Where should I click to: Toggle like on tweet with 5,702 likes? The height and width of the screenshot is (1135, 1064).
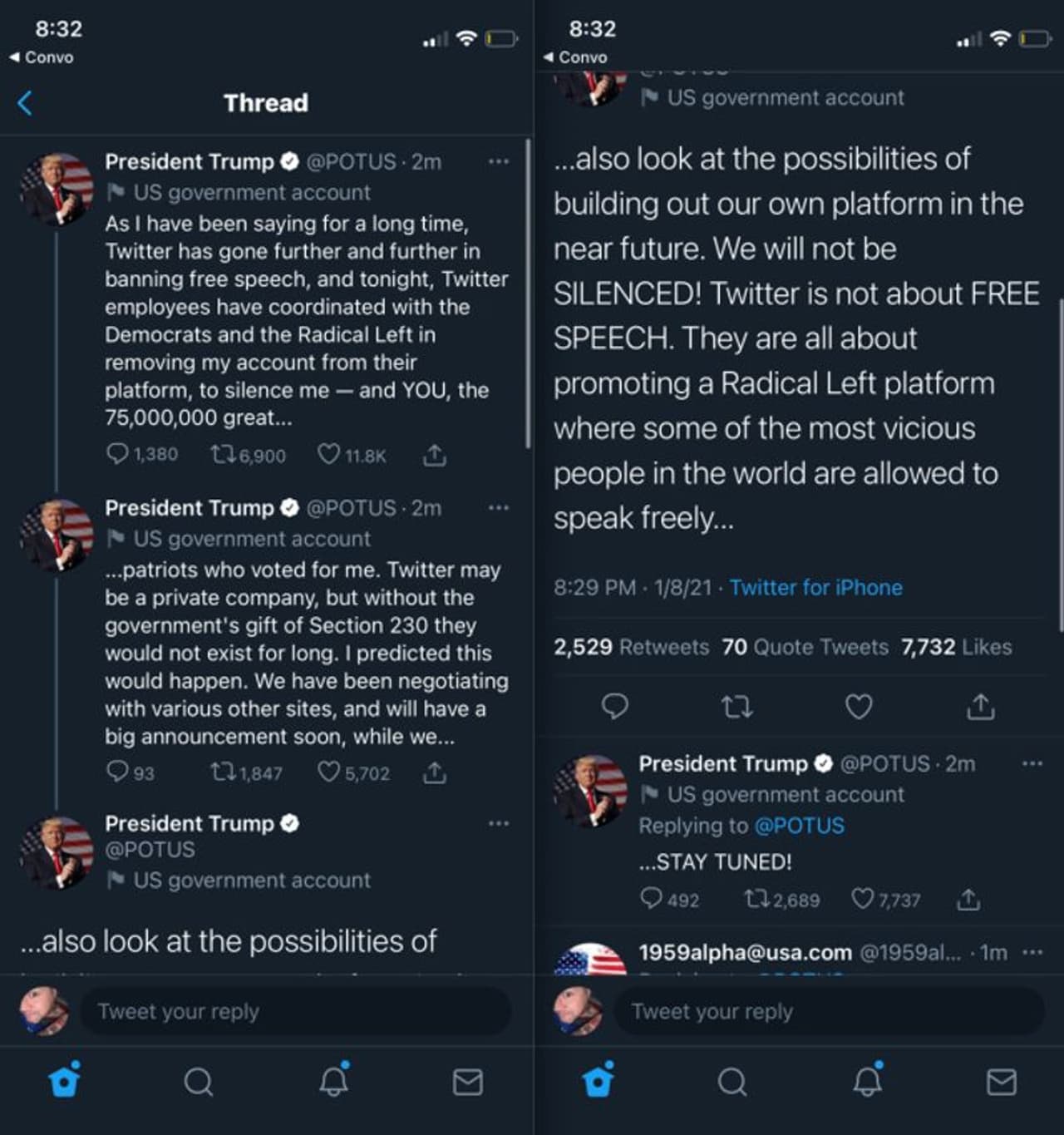[x=329, y=772]
